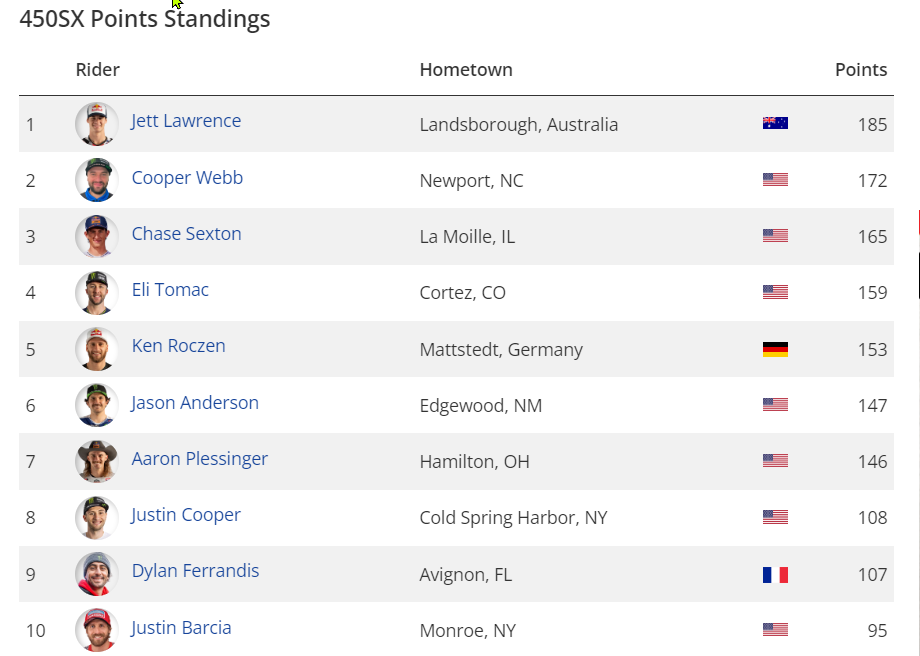Click the Hometown column header
This screenshot has height=656, width=920.
[x=466, y=70]
